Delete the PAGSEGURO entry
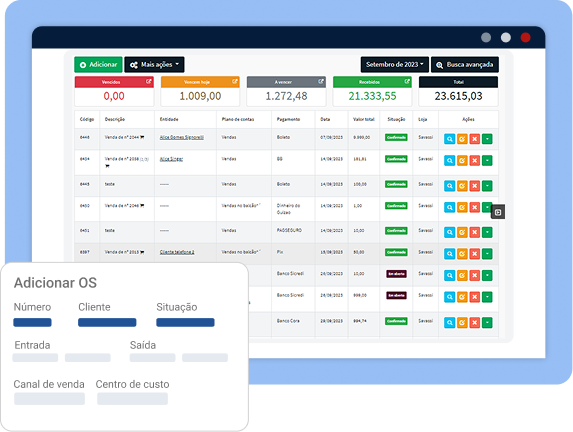The height and width of the screenshot is (432, 573). coord(475,232)
